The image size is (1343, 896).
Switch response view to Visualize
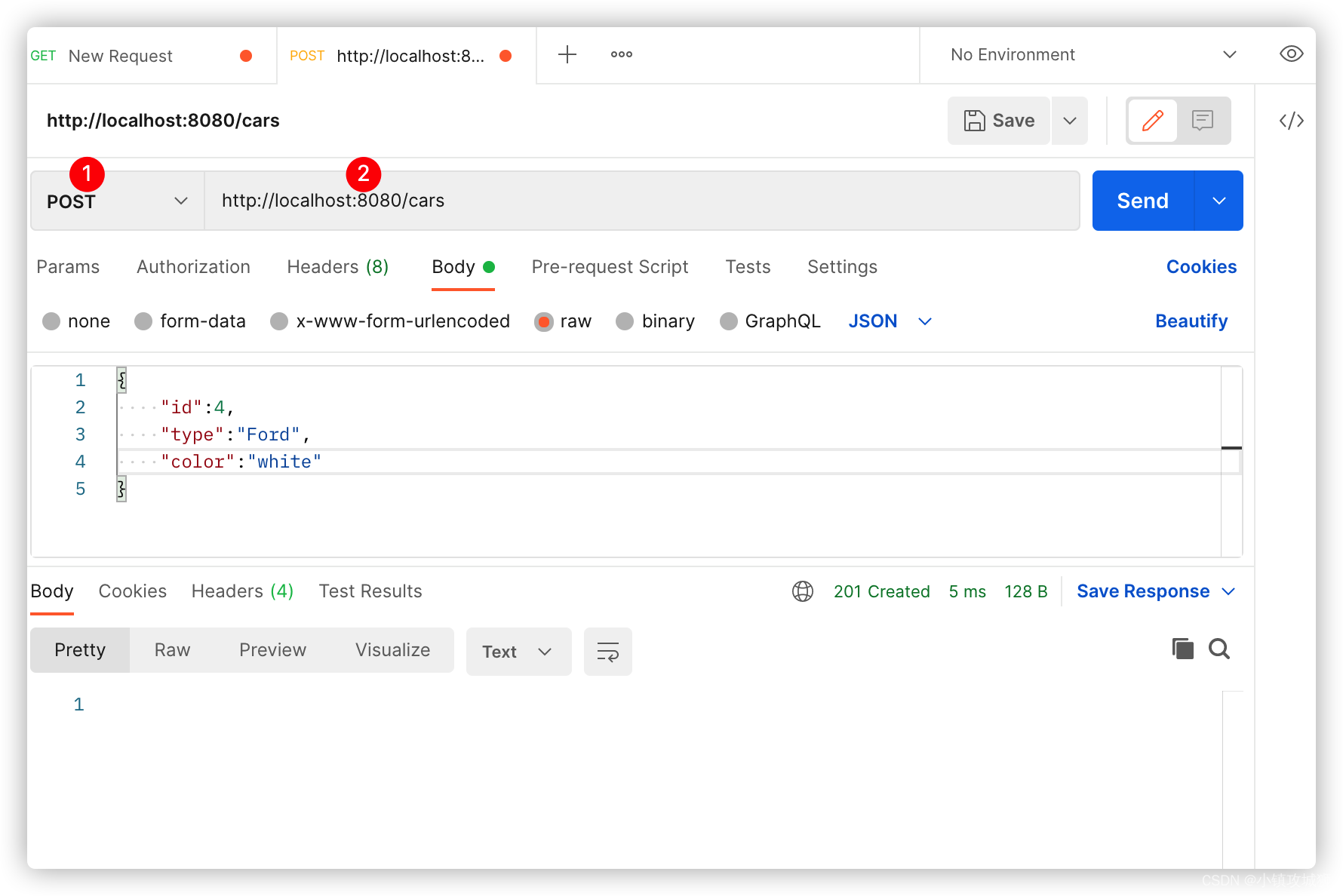392,650
